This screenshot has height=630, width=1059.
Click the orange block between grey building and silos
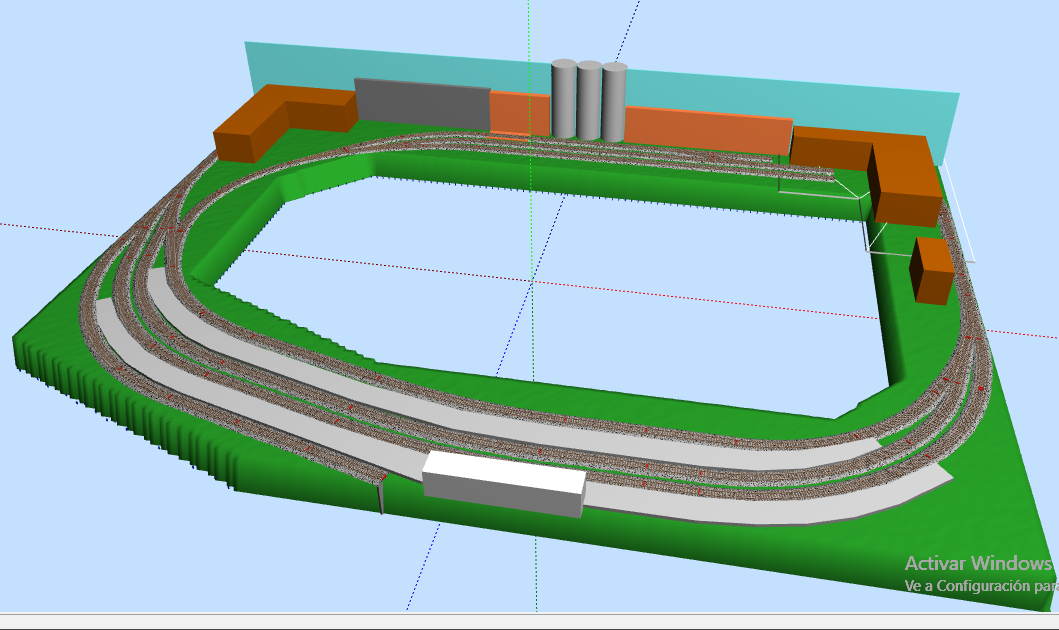pyautogui.click(x=520, y=113)
